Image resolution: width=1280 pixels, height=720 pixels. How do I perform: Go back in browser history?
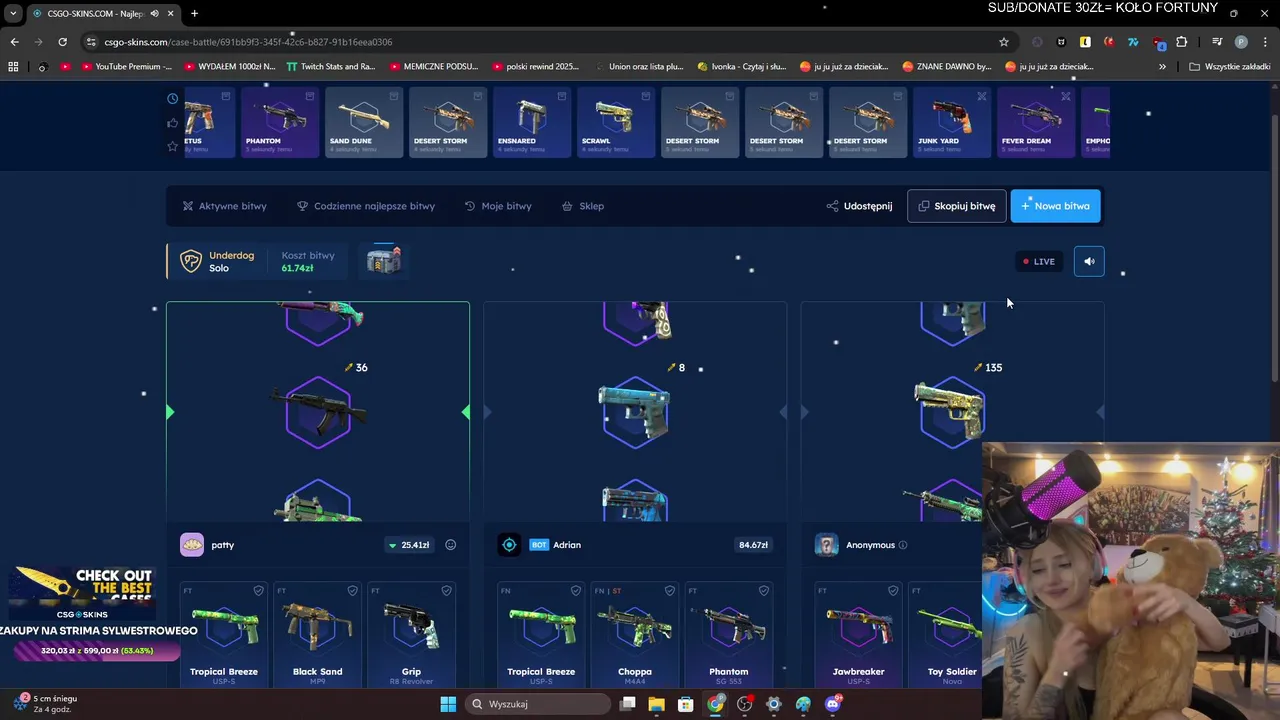pos(14,42)
